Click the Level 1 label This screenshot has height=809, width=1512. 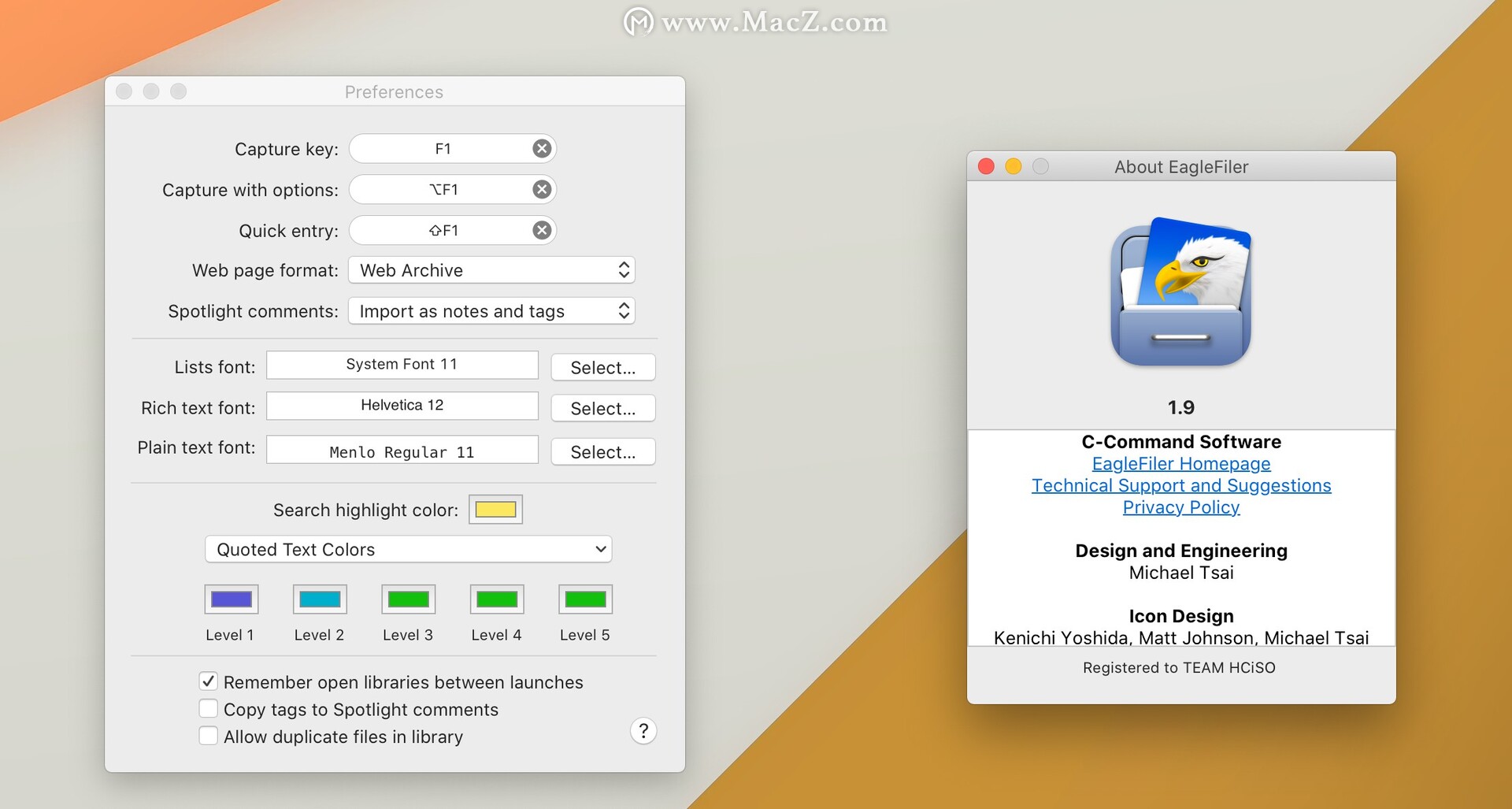tap(230, 635)
